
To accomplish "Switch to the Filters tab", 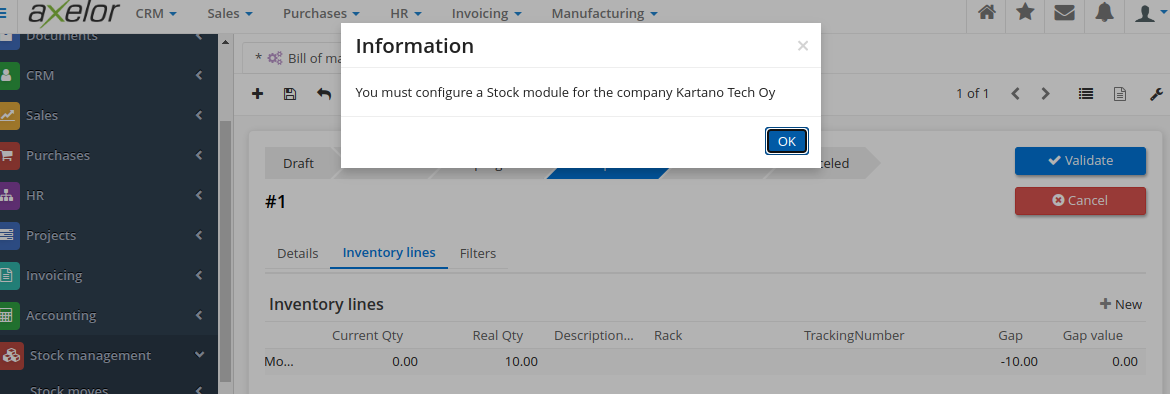I will [x=478, y=253].
